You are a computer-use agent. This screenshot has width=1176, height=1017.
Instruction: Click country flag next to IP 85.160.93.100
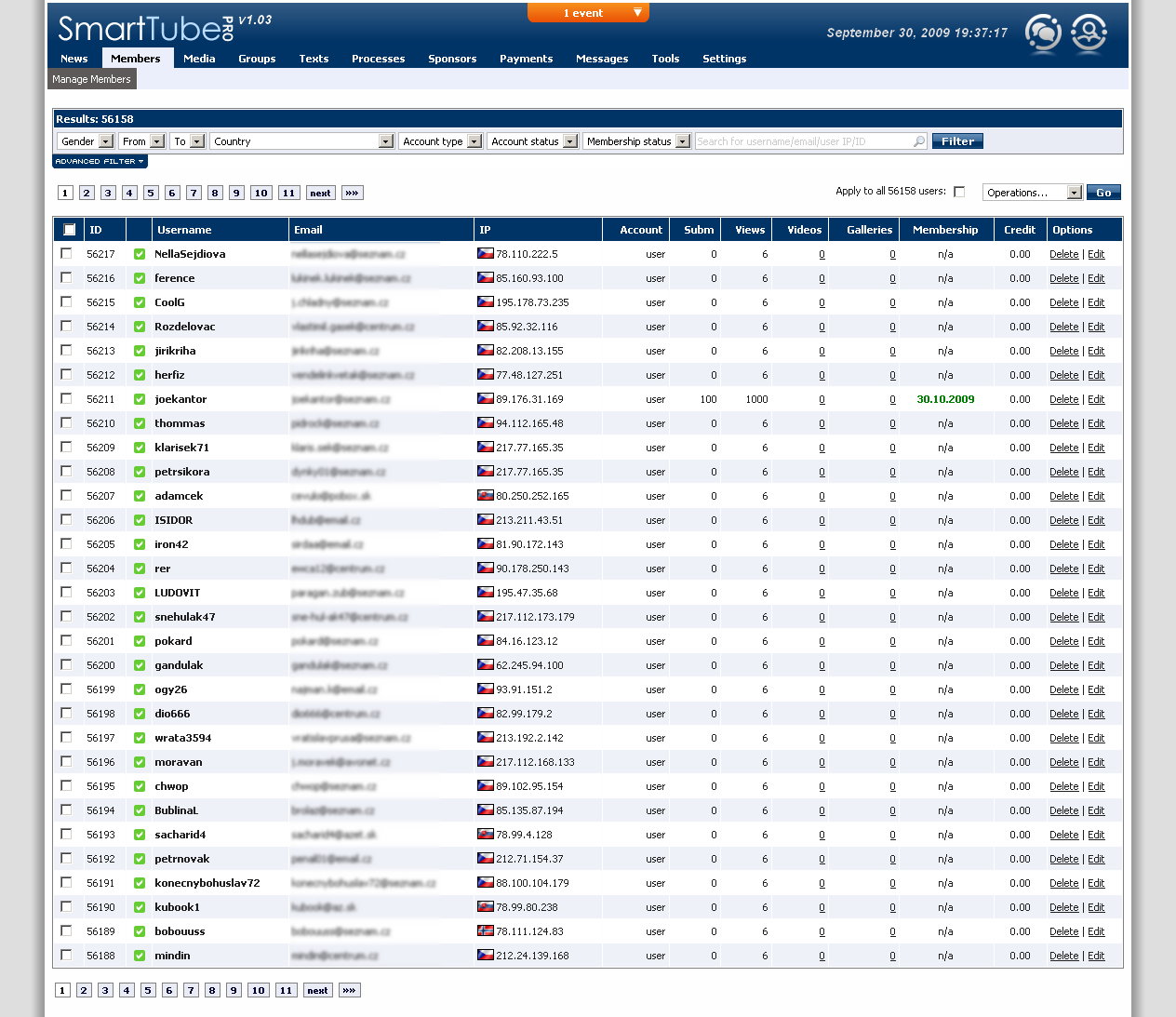(x=486, y=277)
